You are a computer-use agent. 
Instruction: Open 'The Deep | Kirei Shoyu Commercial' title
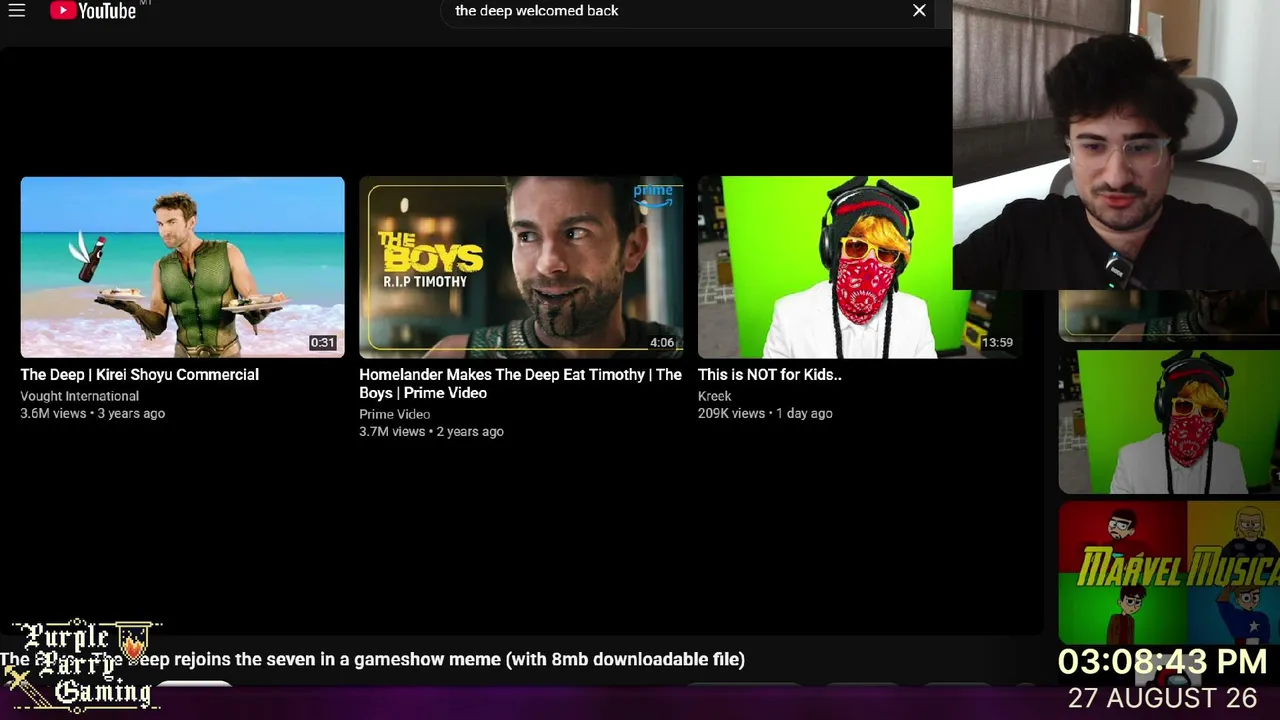pyautogui.click(x=139, y=375)
